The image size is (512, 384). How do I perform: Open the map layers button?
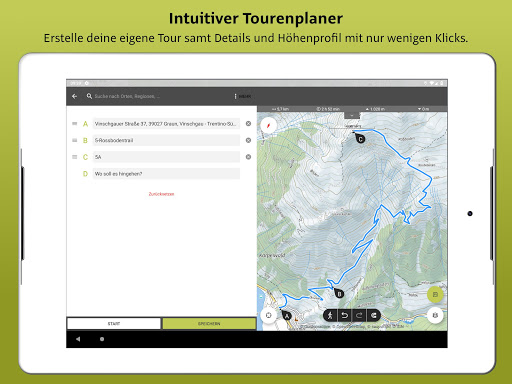coord(435,315)
